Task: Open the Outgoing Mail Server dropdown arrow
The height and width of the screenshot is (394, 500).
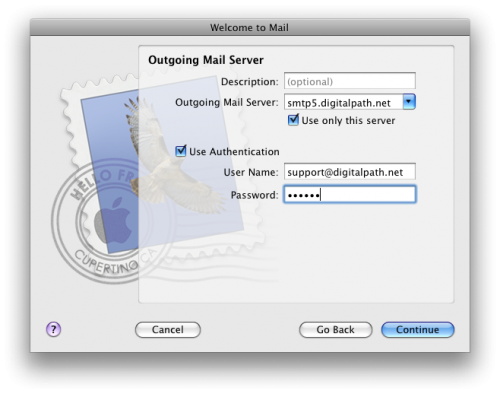Action: click(x=409, y=102)
